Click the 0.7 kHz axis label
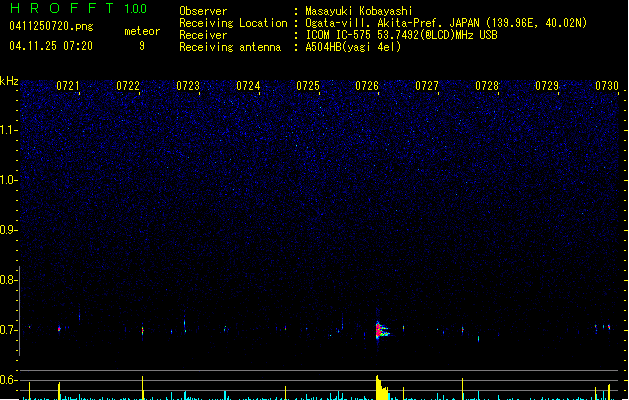 pos(8,330)
